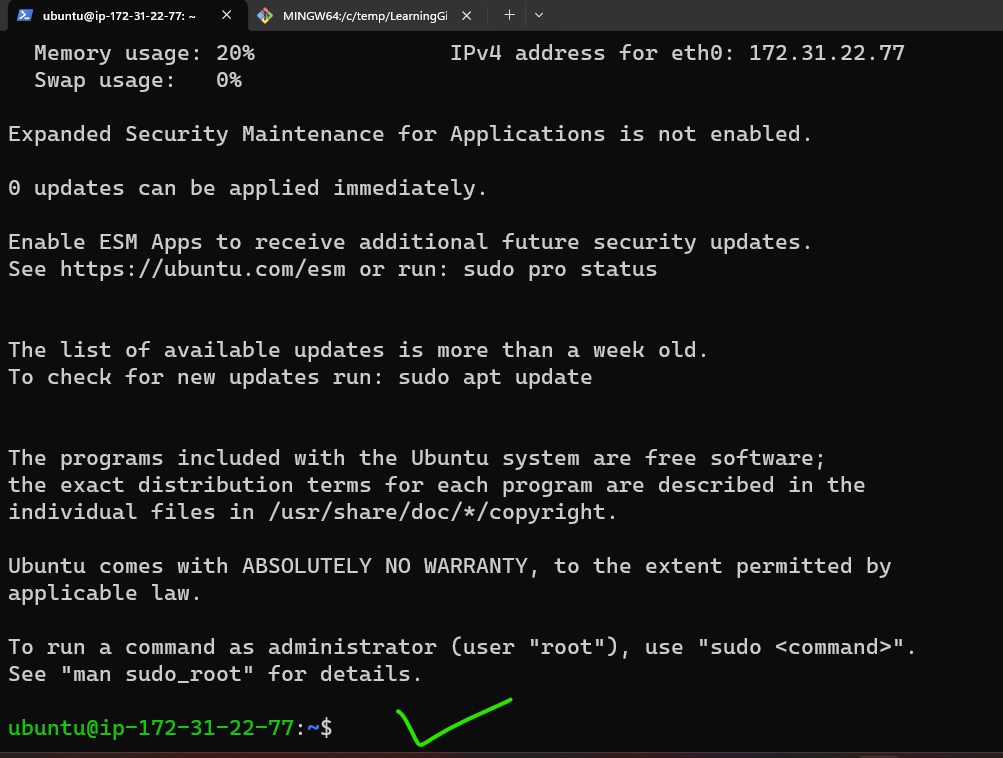Click the Git icon on the MINGW64 tab
This screenshot has width=1003, height=758.
pyautogui.click(x=265, y=16)
